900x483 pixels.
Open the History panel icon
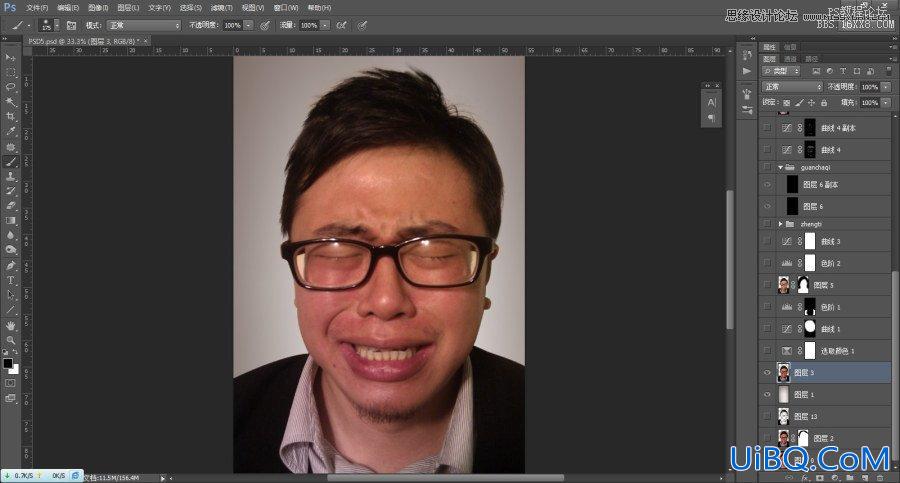pos(747,55)
